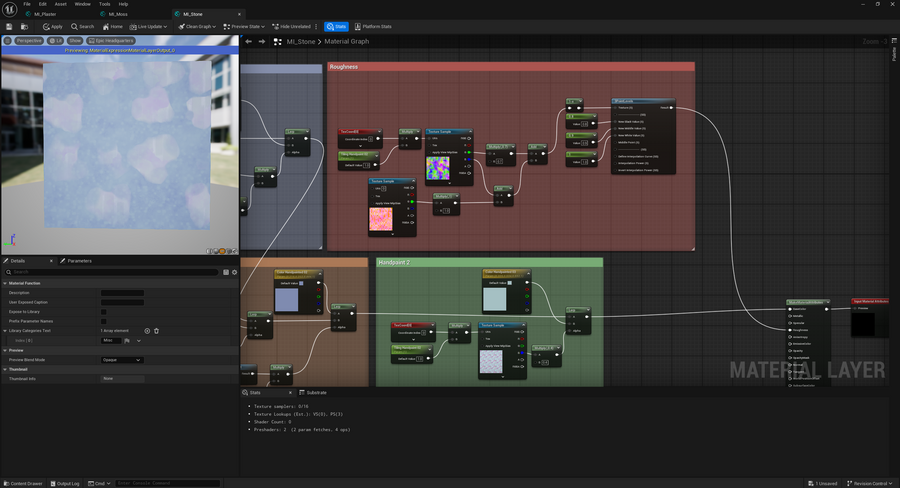Switch to the ML_Moss tab
Image resolution: width=900 pixels, height=488 pixels.
(x=118, y=14)
